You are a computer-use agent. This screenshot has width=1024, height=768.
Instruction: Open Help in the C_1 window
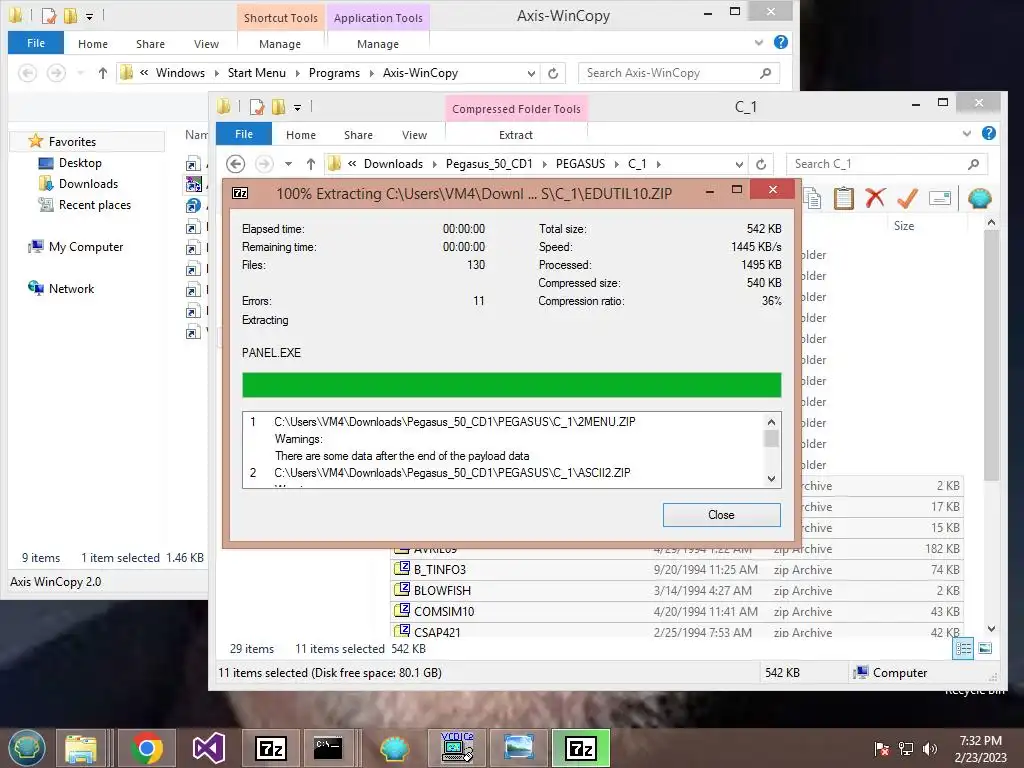click(x=989, y=133)
